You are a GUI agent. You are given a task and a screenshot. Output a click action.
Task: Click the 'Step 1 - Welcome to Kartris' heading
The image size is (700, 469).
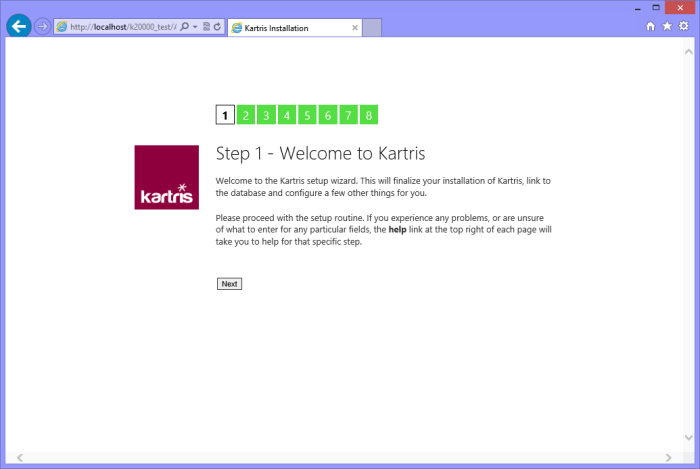click(321, 153)
